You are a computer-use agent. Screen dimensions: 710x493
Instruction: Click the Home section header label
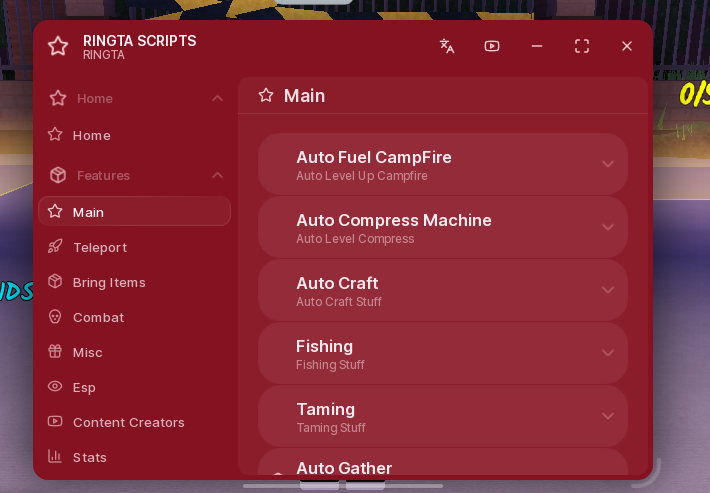click(x=95, y=98)
